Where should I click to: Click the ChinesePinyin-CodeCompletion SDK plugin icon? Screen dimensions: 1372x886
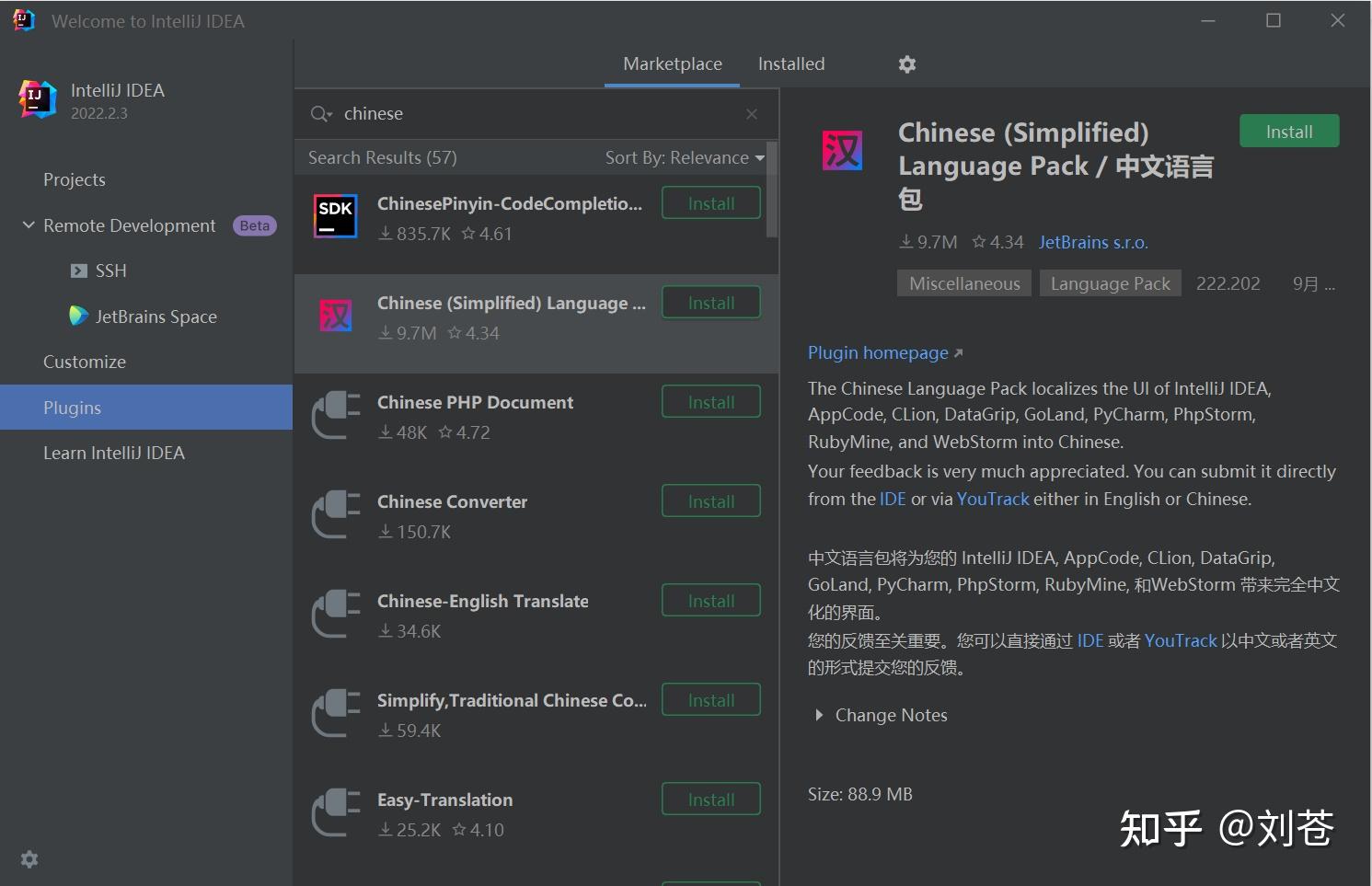pyautogui.click(x=335, y=216)
